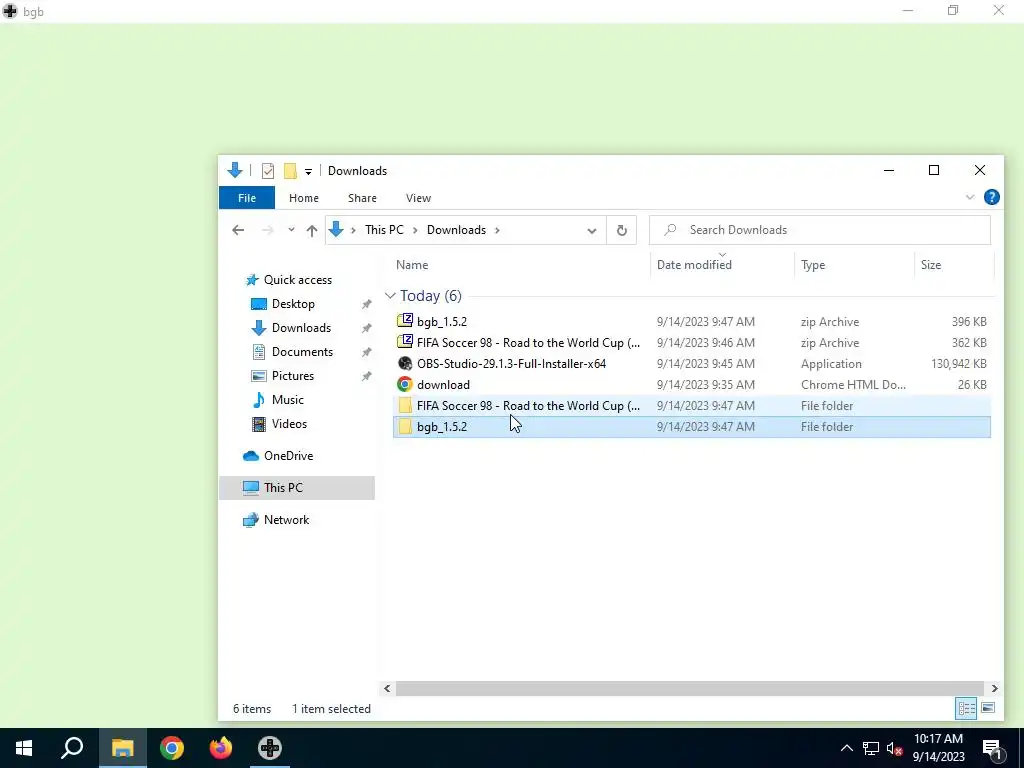1024x768 pixels.
Task: Sort by the Name column header
Action: (x=521, y=264)
